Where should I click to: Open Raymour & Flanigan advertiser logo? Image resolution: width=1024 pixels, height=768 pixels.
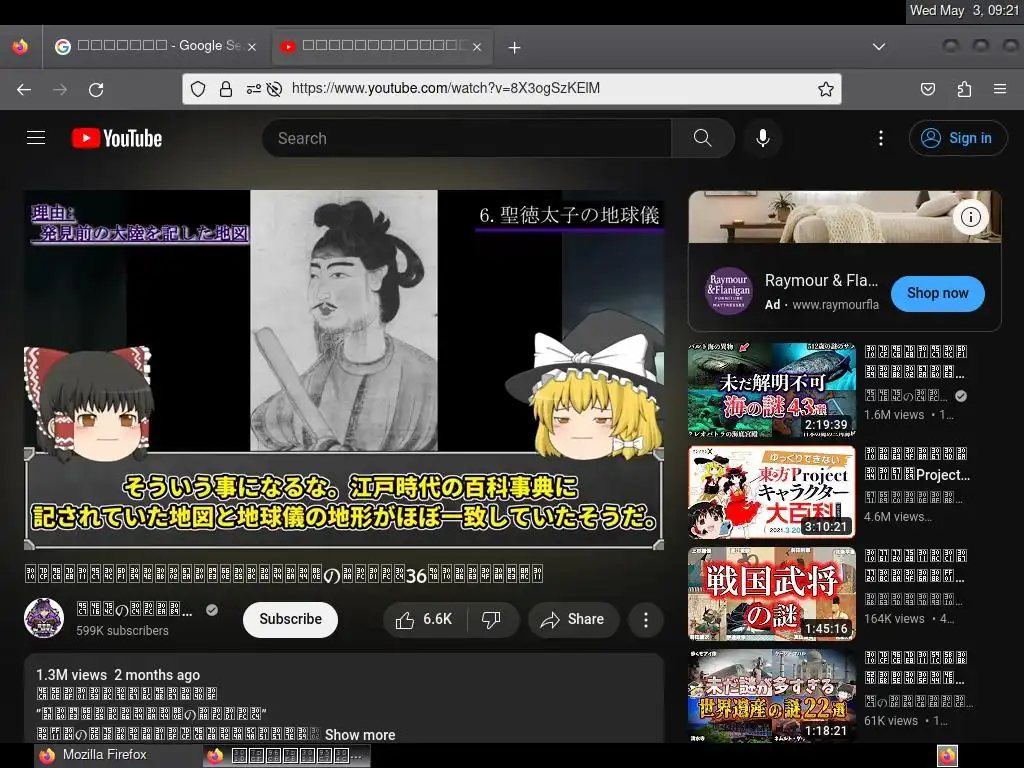(728, 291)
